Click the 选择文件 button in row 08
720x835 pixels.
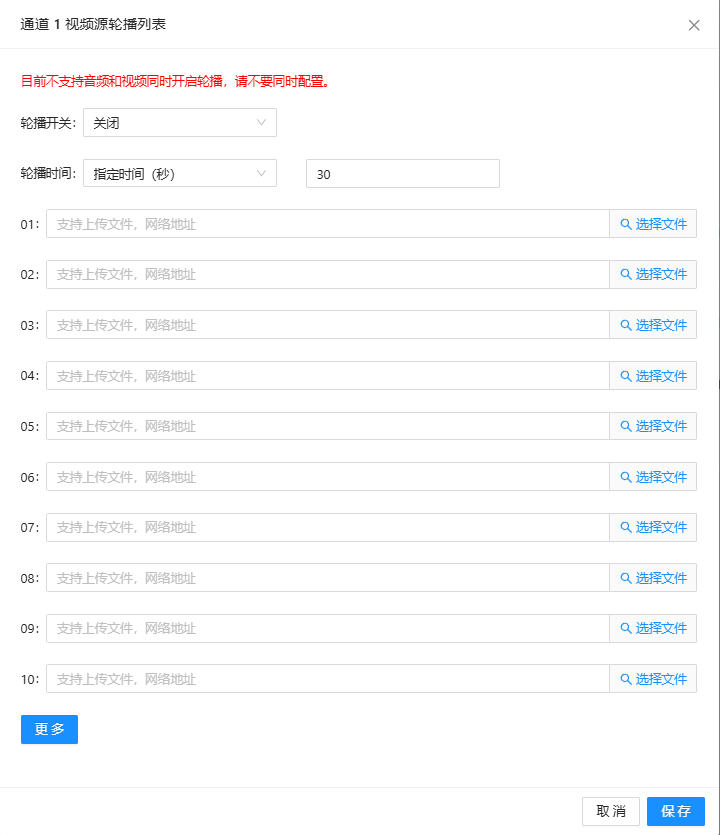pos(653,578)
